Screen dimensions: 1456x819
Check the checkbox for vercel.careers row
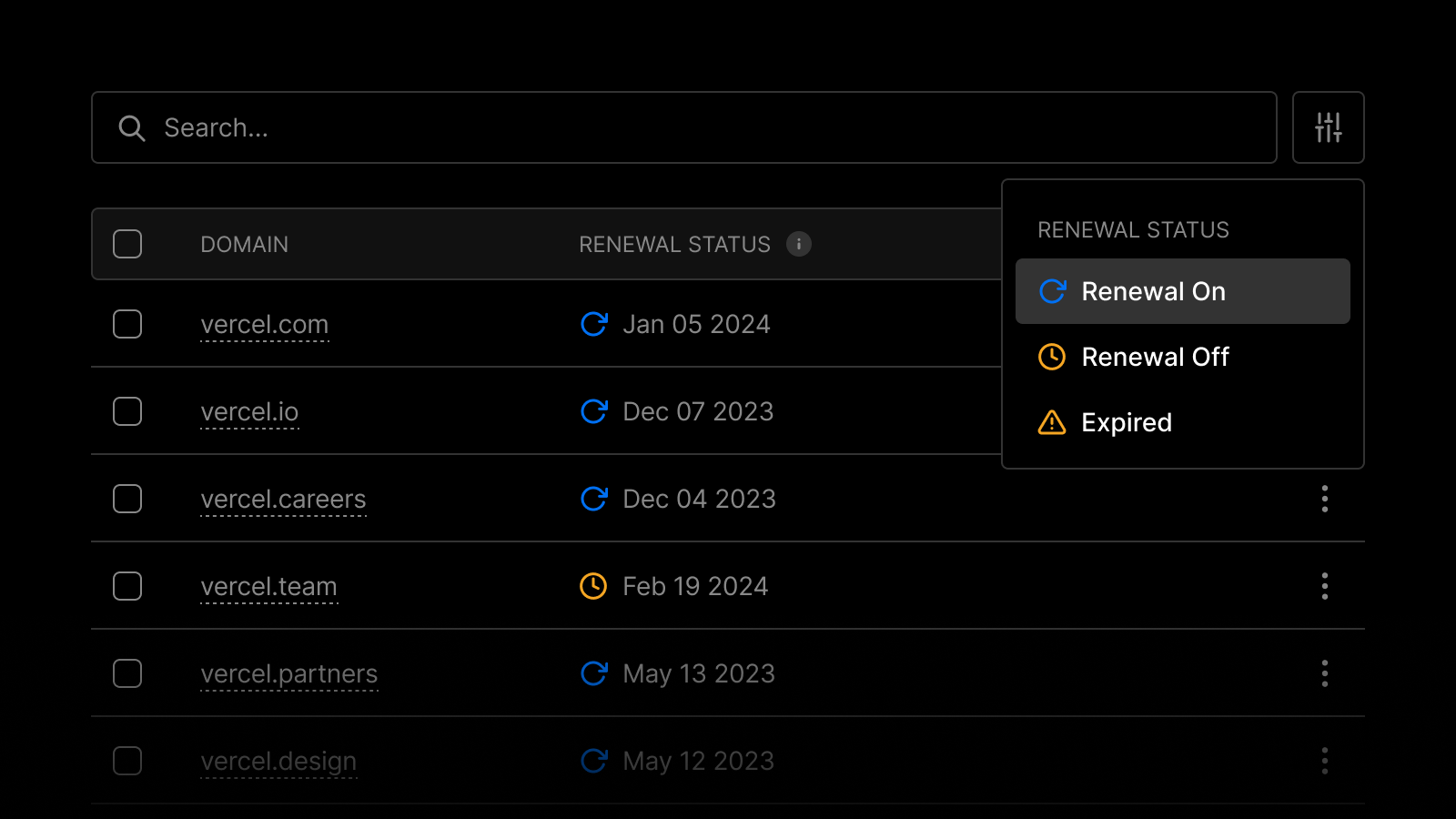click(127, 499)
